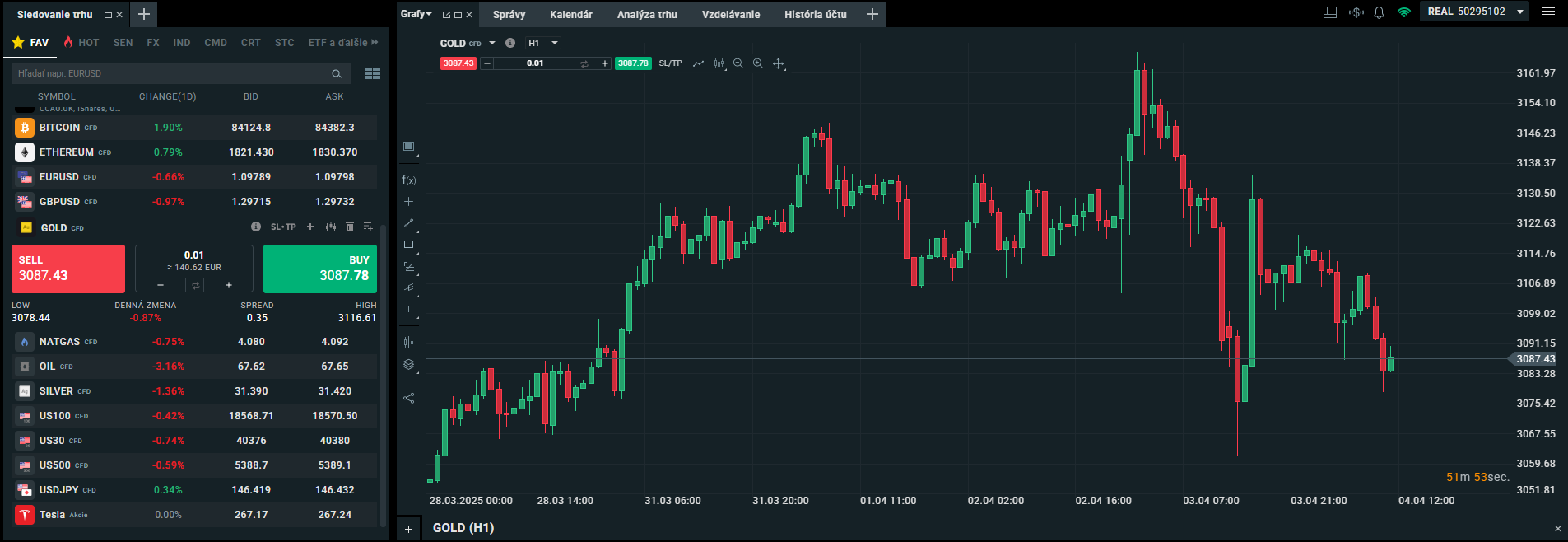The height and width of the screenshot is (542, 1568).
Task: Select the crosshair tool above the chart
Action: pos(778,63)
